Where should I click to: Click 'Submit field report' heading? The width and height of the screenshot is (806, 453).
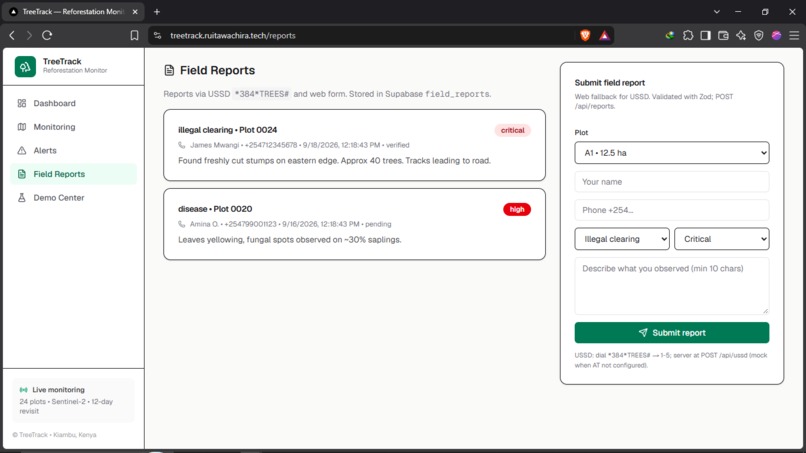610,83
